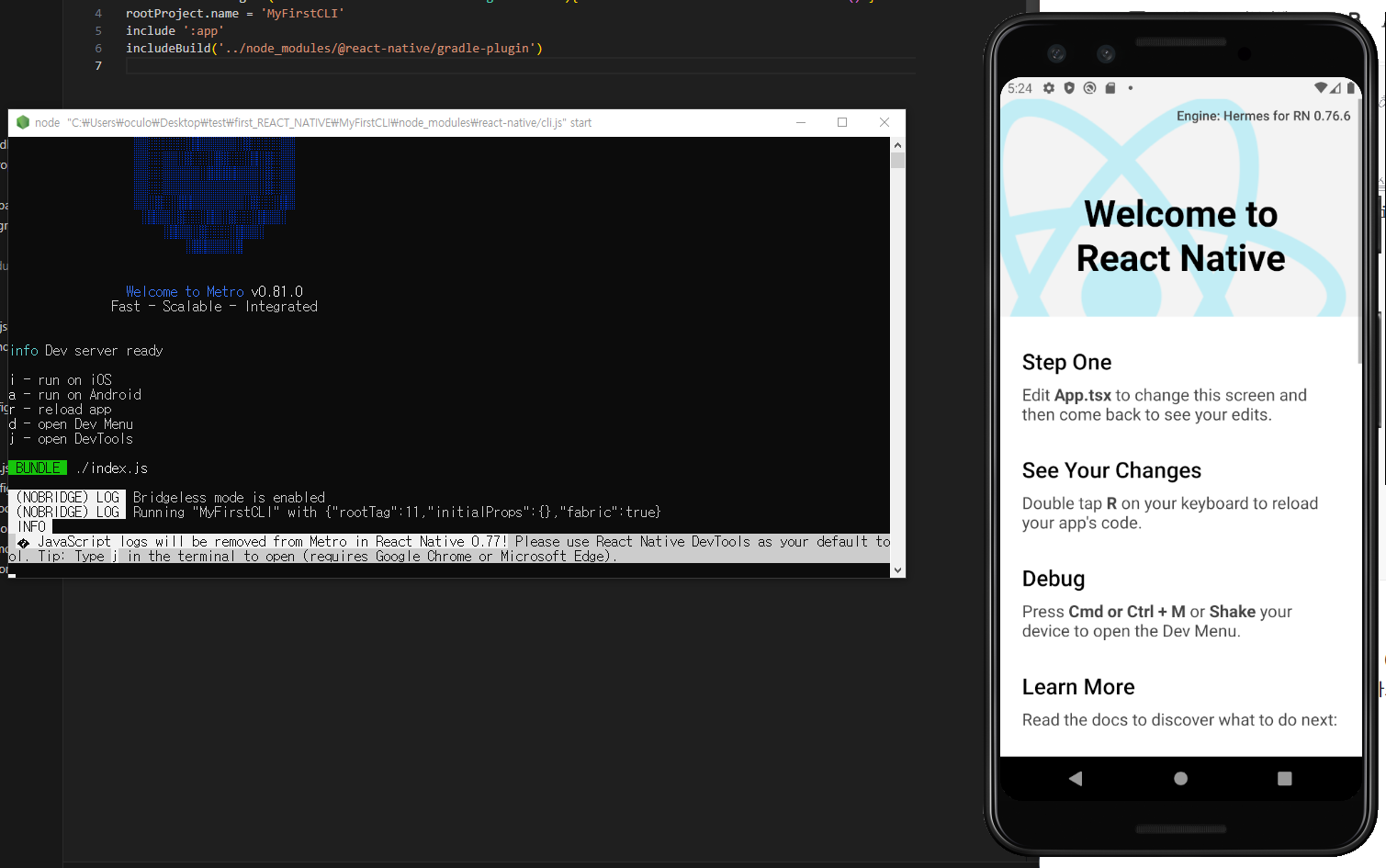Click 'i - run on iOS' line

point(61,380)
